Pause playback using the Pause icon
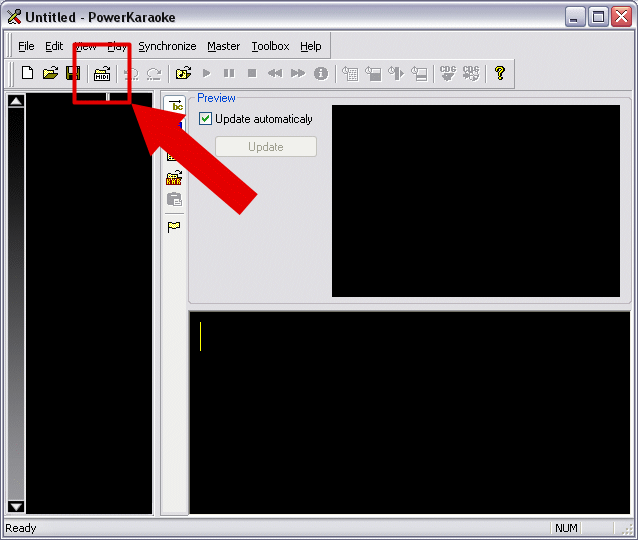 click(x=229, y=73)
